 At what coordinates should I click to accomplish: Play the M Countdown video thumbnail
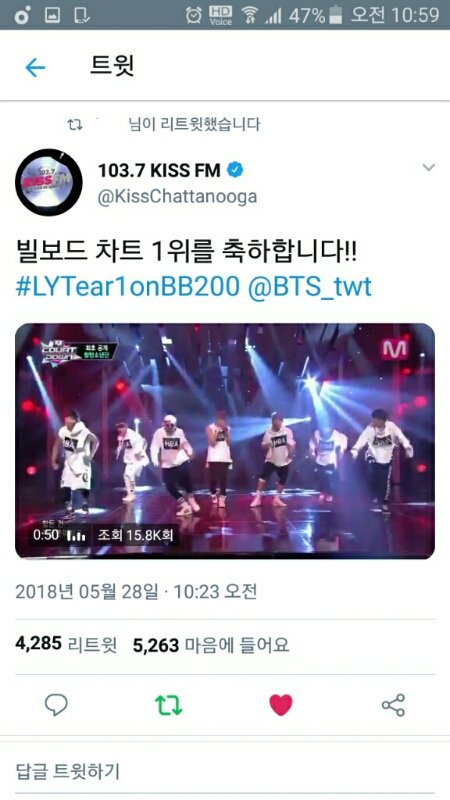point(225,441)
